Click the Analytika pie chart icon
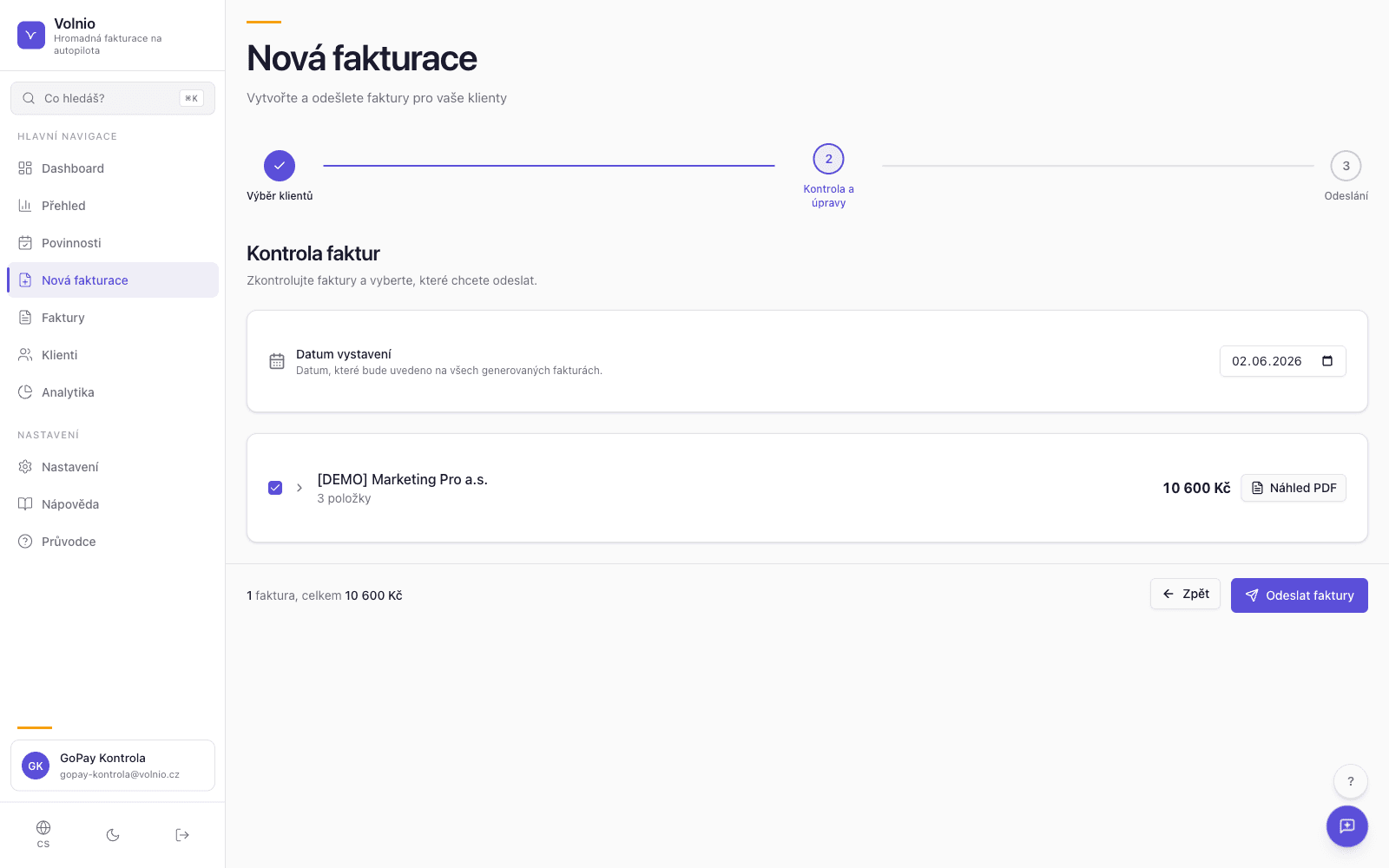Screen dimensions: 1389x868 [25, 392]
